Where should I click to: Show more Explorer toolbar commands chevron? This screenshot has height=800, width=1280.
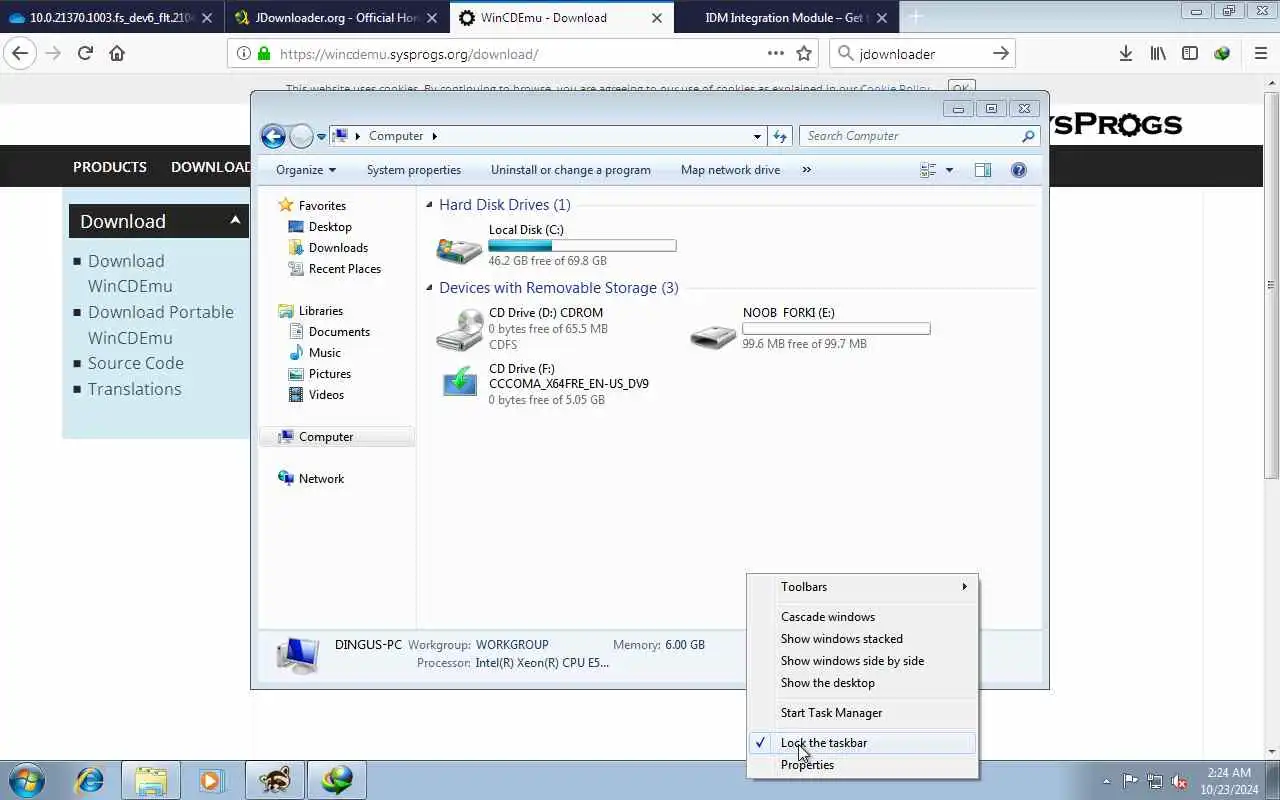pos(807,170)
